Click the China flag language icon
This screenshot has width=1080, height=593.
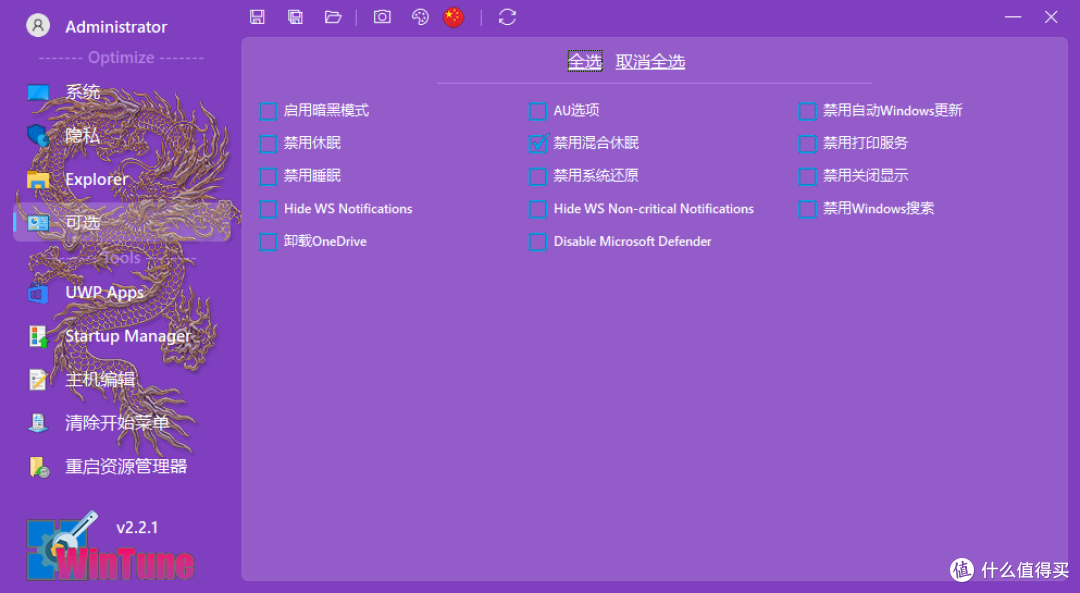(453, 17)
